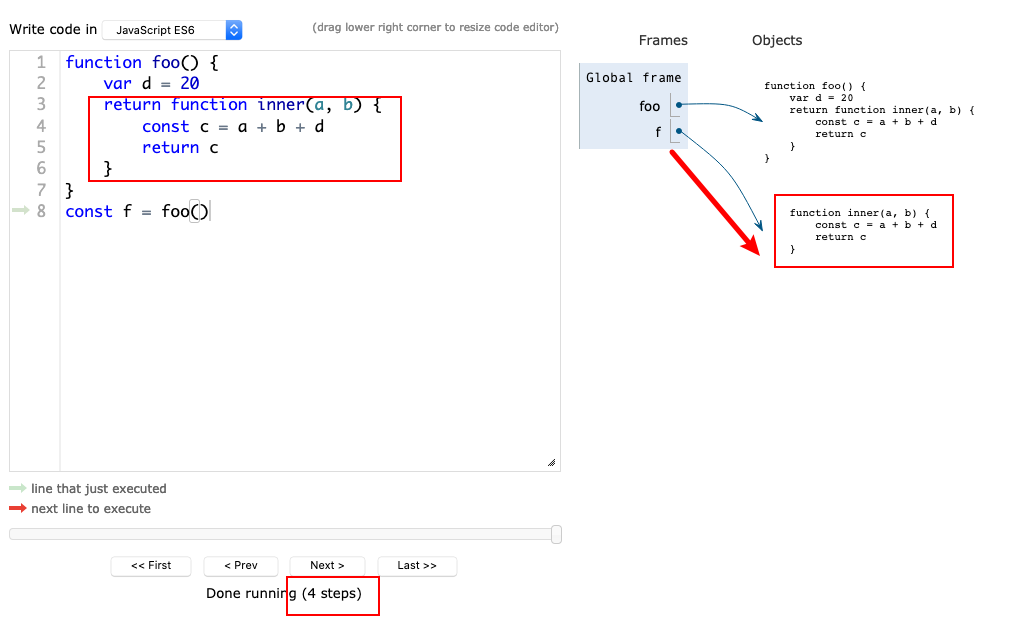Click the editor resize handle in lower right corner
This screenshot has height=620, width=1030.
551,462
